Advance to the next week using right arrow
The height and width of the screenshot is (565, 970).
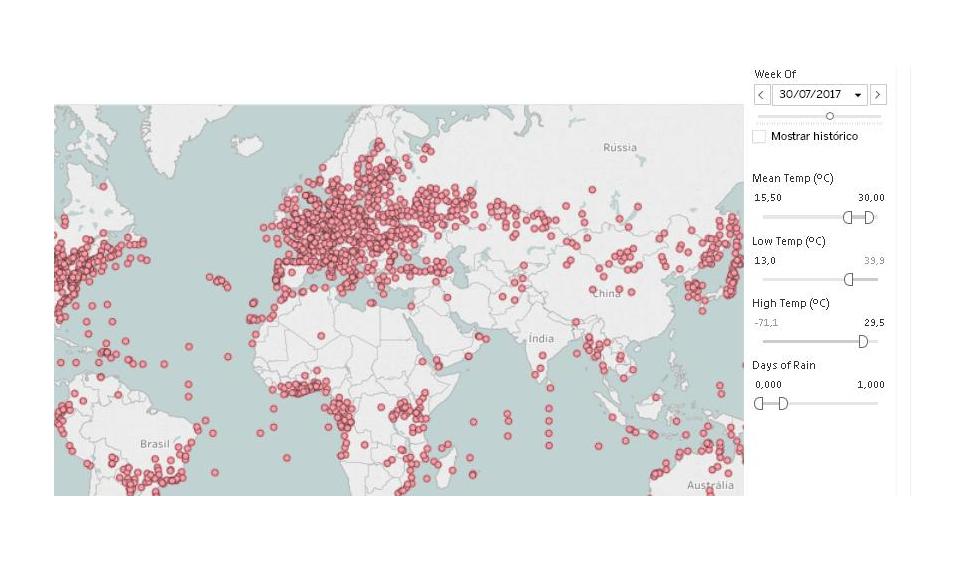point(878,95)
